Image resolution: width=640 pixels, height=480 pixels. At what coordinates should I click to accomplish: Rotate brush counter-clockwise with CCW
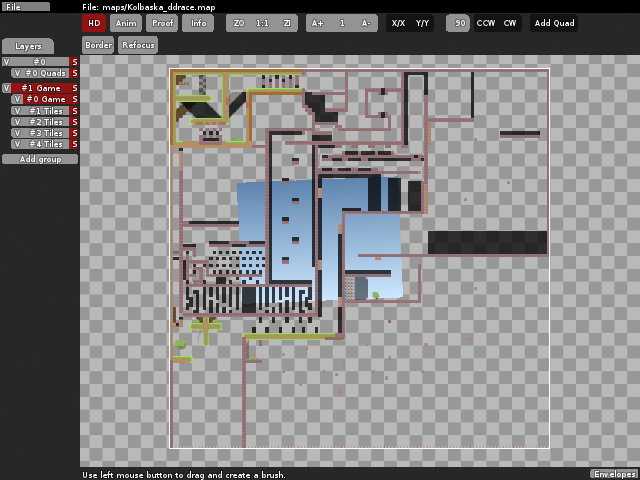click(486, 23)
